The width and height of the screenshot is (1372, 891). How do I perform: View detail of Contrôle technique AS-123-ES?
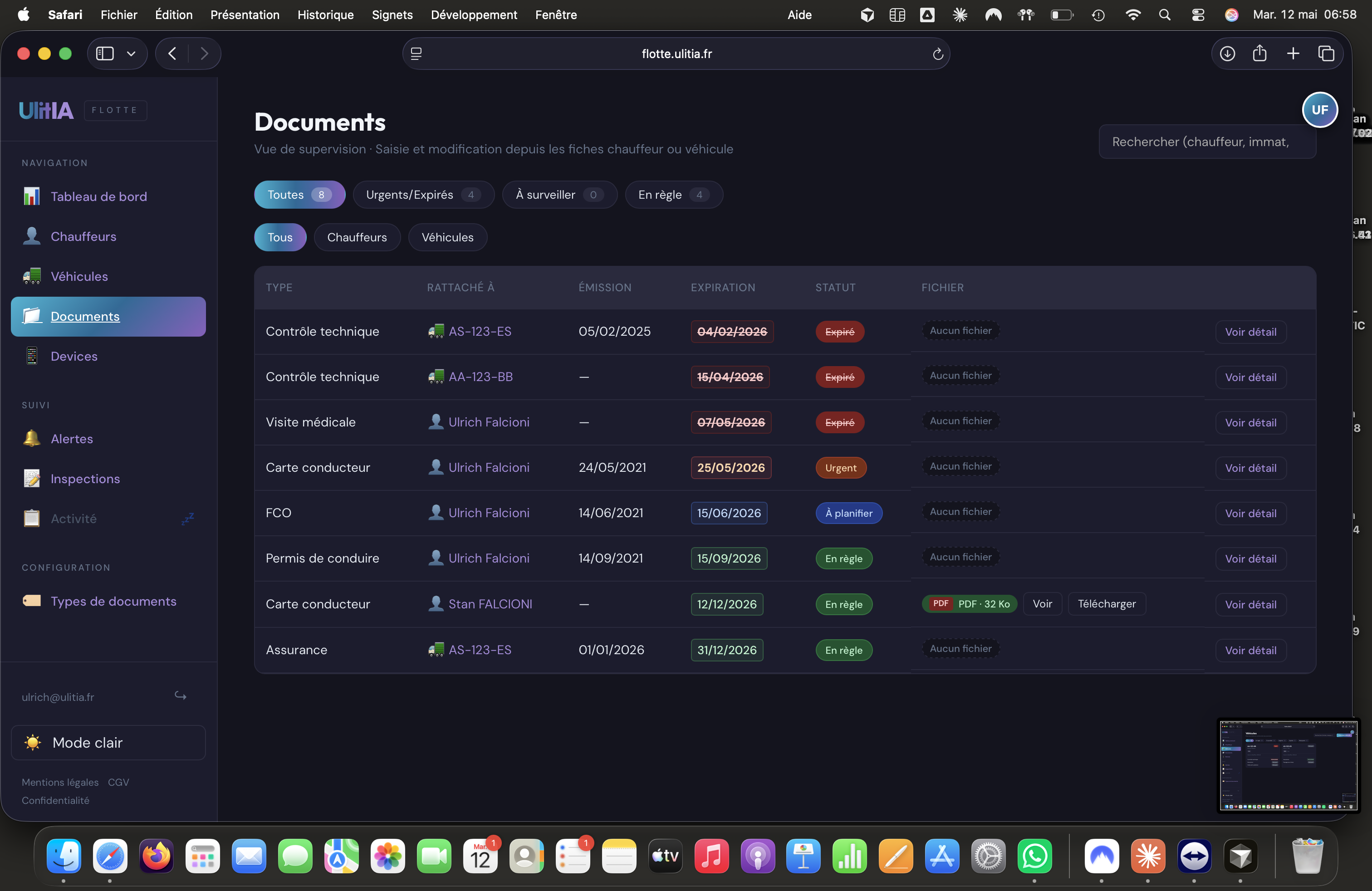(1250, 332)
